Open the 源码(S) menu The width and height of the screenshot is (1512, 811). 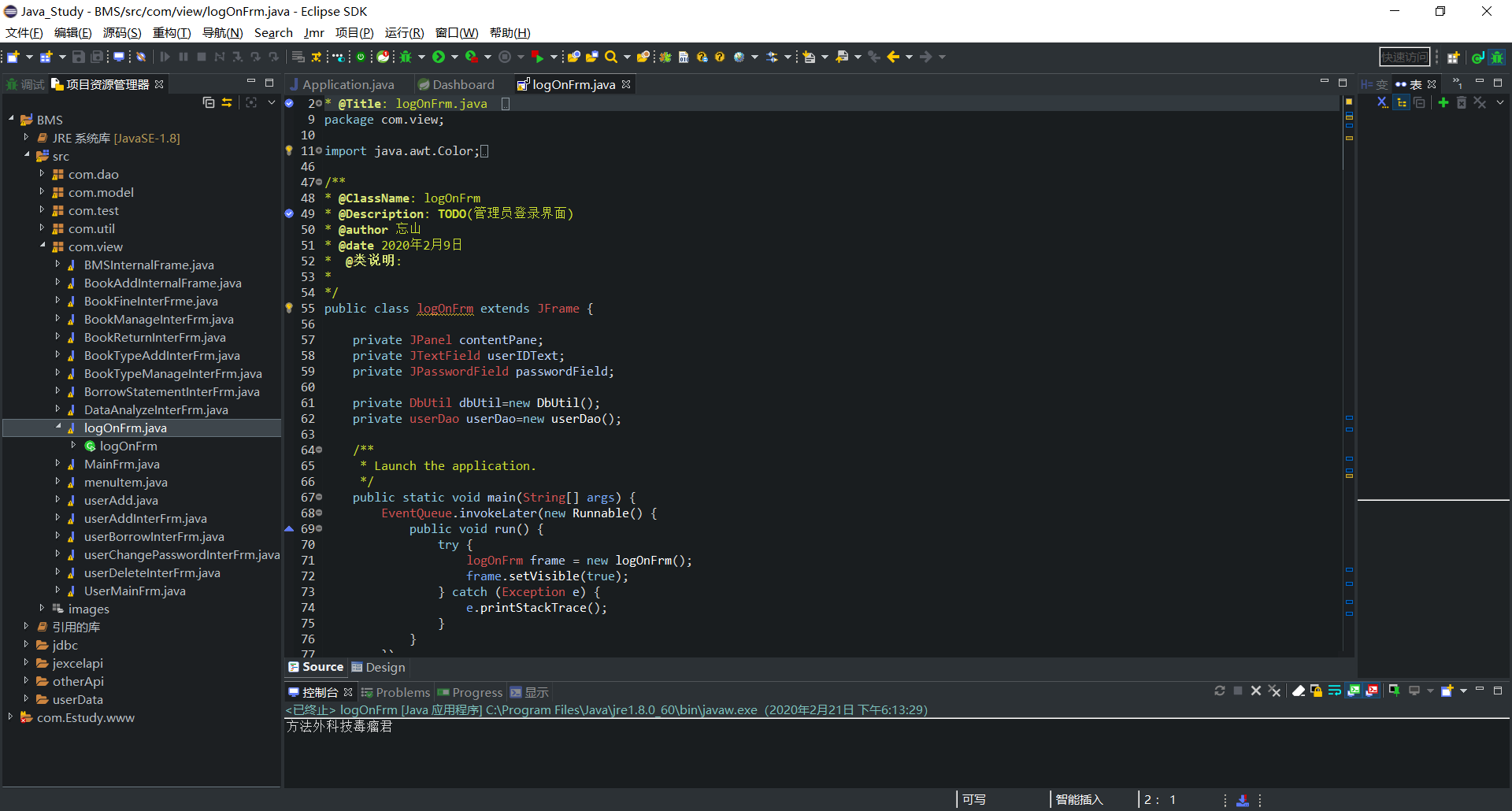(x=122, y=32)
